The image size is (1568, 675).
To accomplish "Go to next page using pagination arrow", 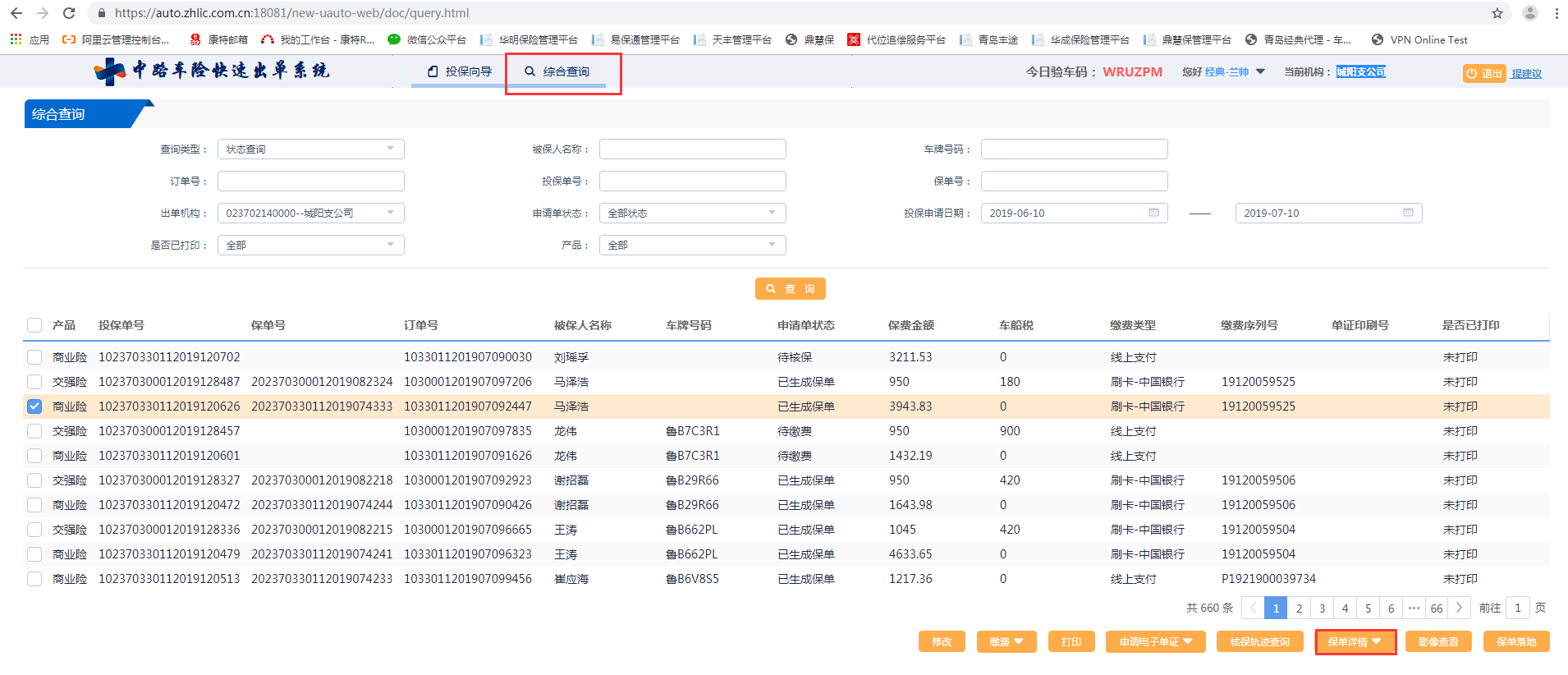I will pyautogui.click(x=1459, y=608).
